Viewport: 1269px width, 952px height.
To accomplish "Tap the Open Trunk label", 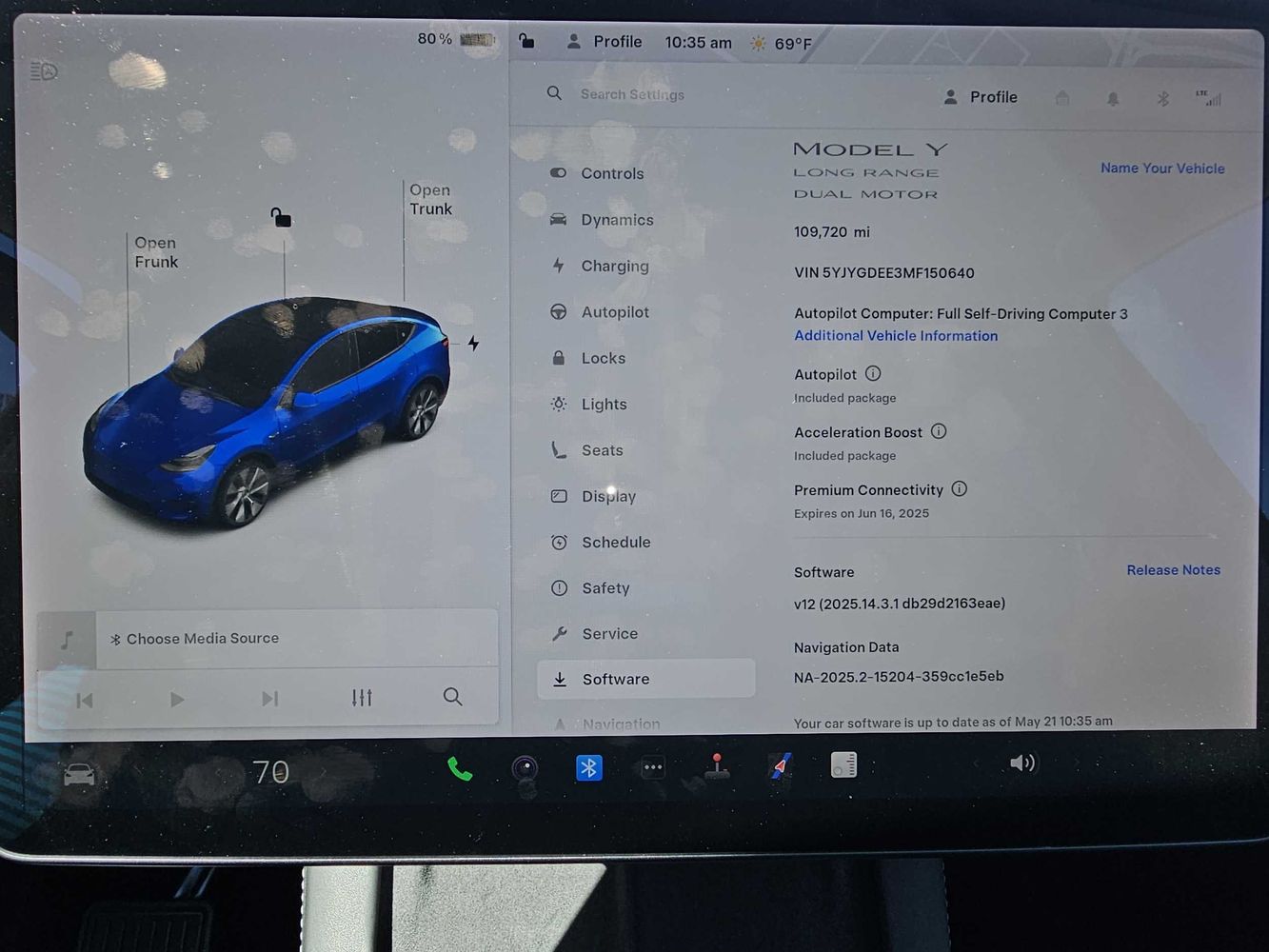I will pos(431,200).
